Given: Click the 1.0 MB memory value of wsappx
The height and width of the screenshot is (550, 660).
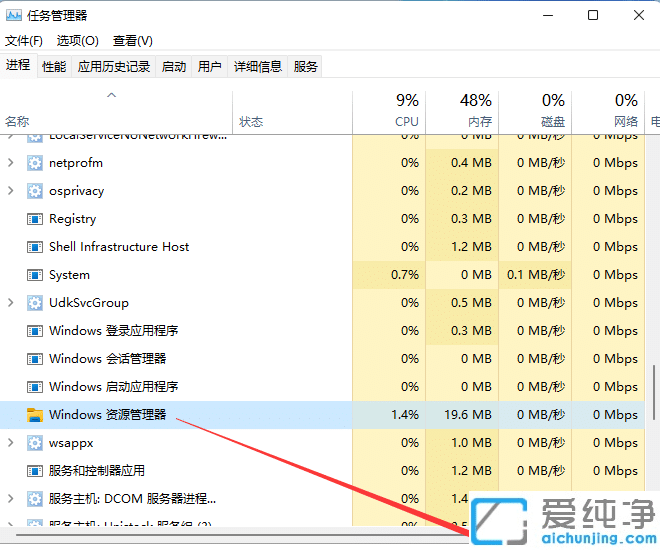Looking at the screenshot, I should click(x=471, y=443).
